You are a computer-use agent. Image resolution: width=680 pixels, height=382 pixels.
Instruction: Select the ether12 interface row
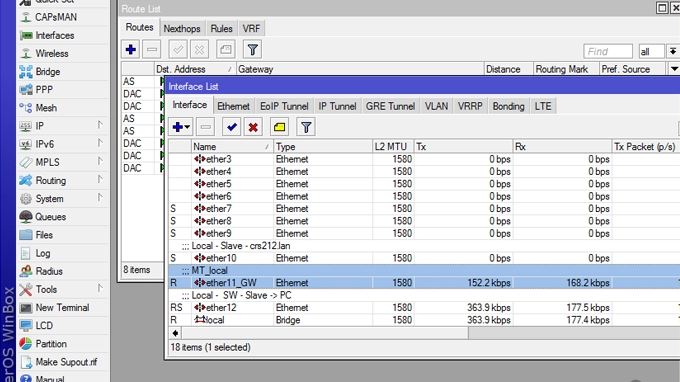pyautogui.click(x=424, y=308)
